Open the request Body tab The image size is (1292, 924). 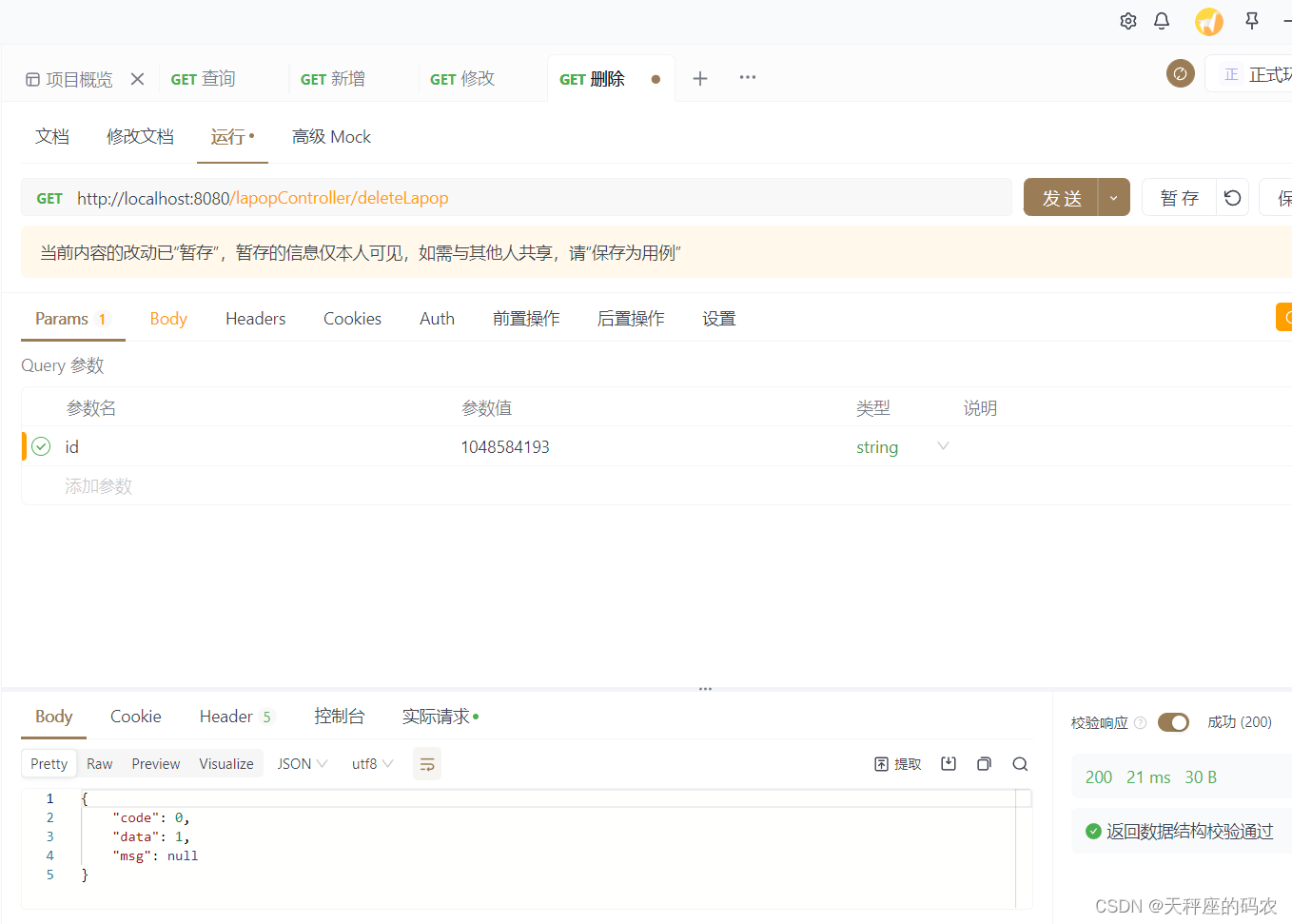168,319
